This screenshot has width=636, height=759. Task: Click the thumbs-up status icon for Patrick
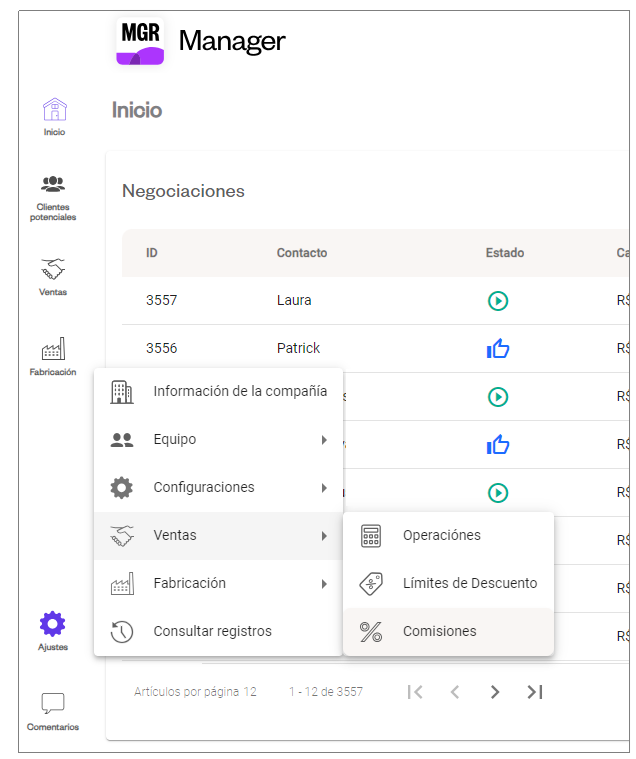pyautogui.click(x=498, y=349)
